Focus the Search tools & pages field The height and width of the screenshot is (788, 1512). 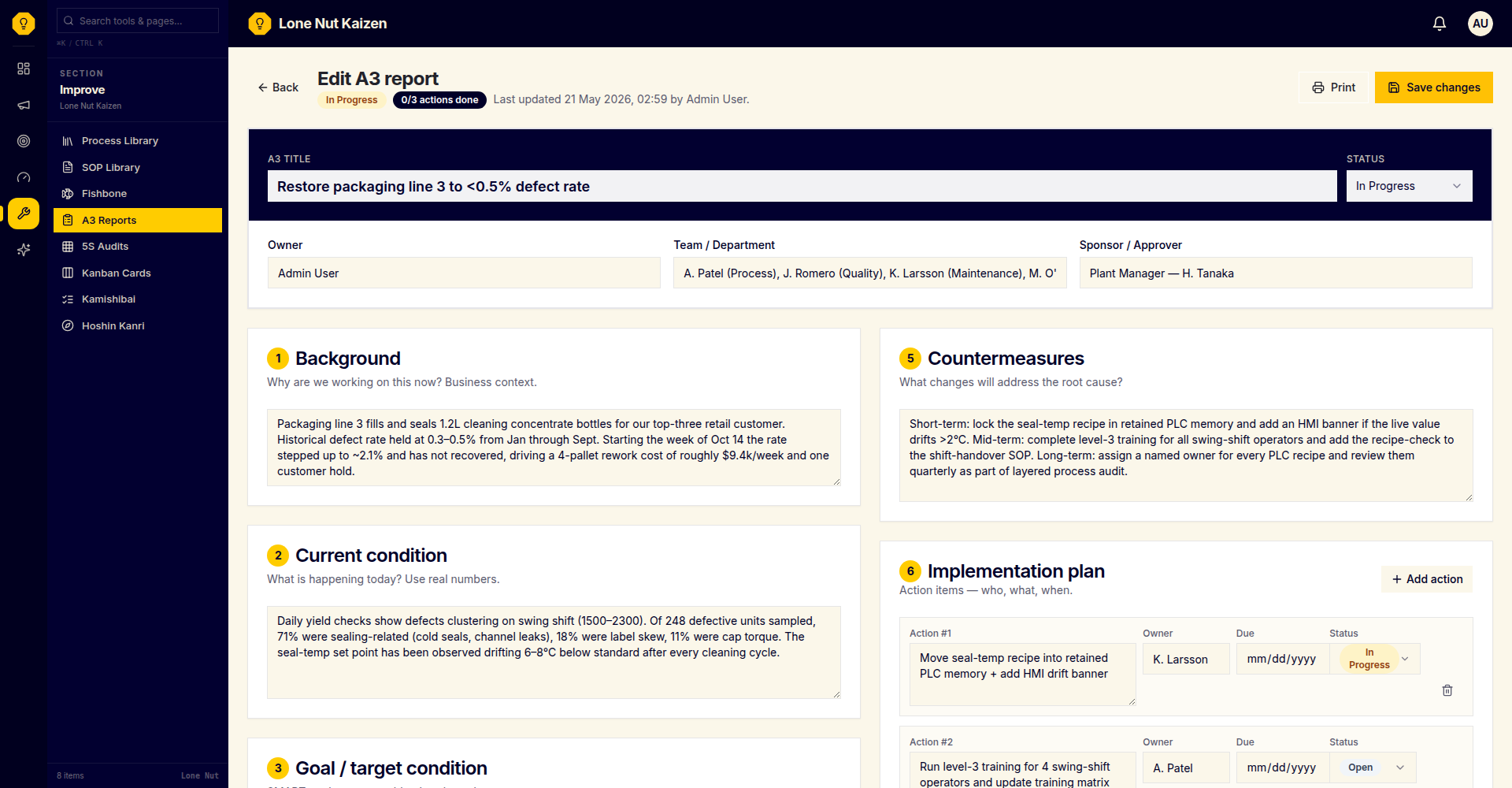[x=138, y=20]
